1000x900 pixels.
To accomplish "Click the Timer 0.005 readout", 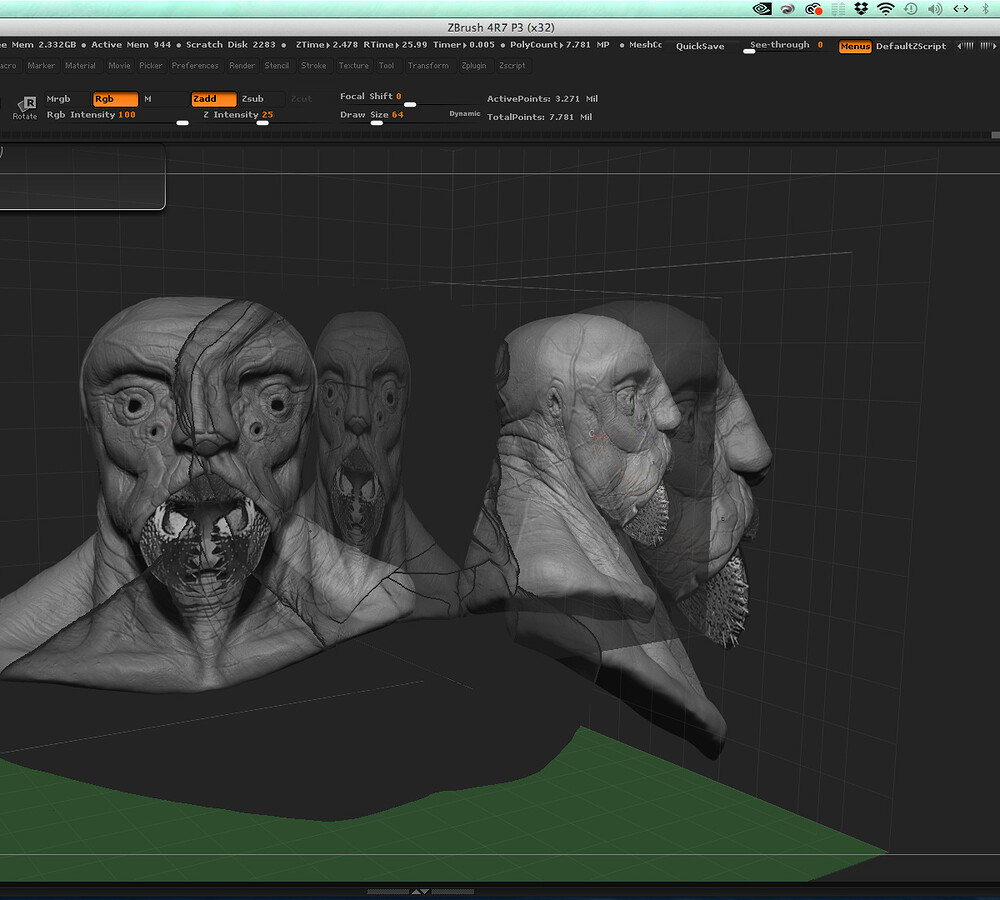I will (x=464, y=45).
